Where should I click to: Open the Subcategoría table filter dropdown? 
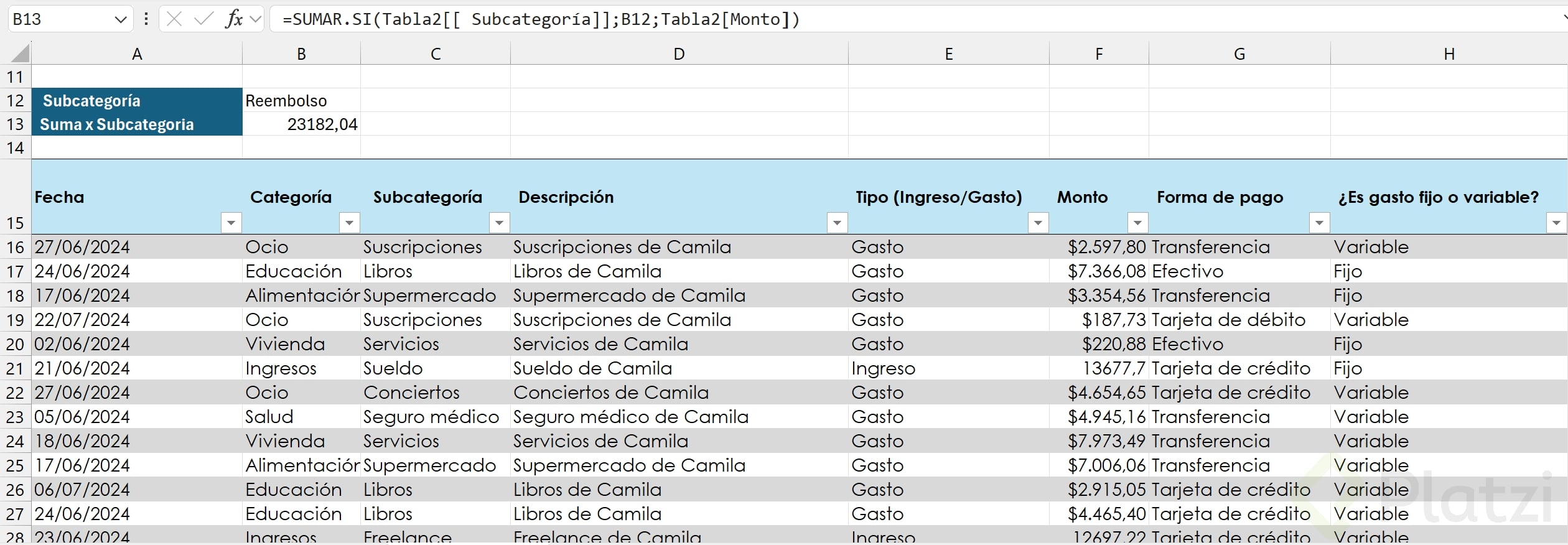pyautogui.click(x=499, y=223)
